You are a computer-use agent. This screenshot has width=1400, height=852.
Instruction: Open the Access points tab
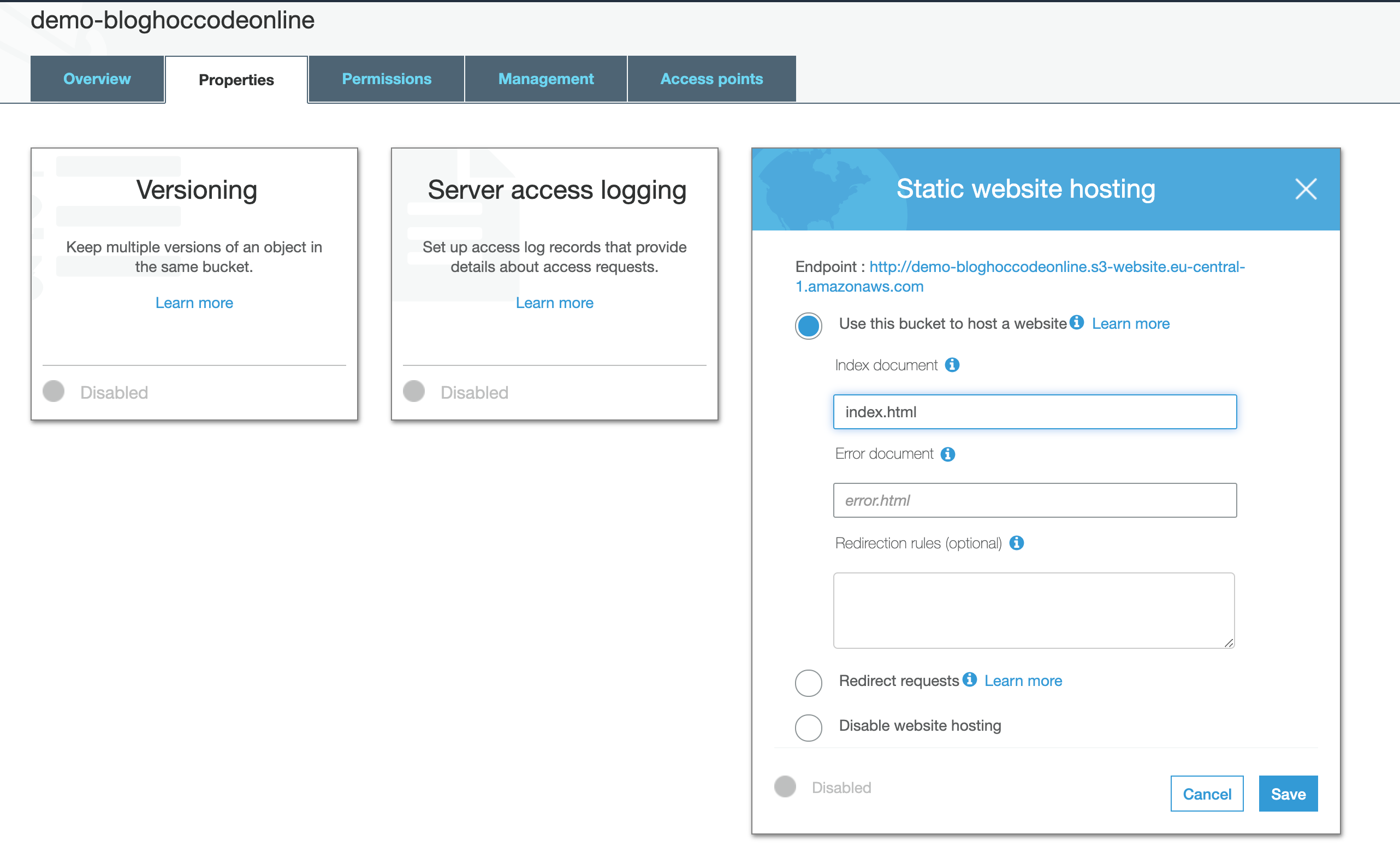[711, 79]
